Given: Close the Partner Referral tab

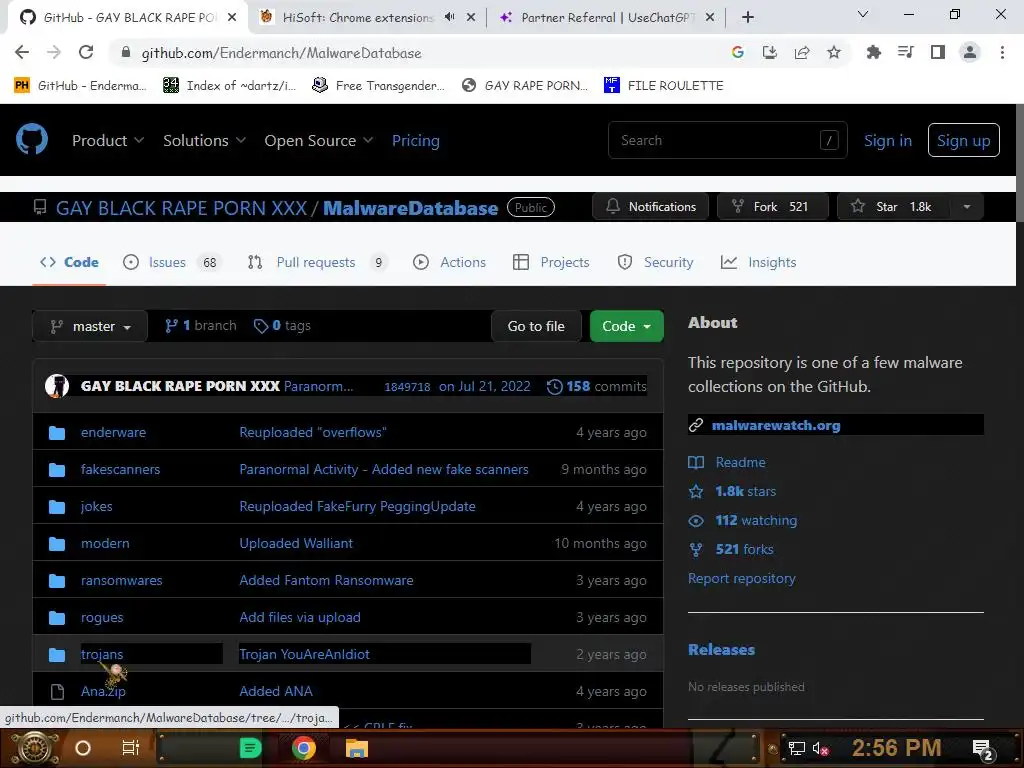Looking at the screenshot, I should click(710, 18).
